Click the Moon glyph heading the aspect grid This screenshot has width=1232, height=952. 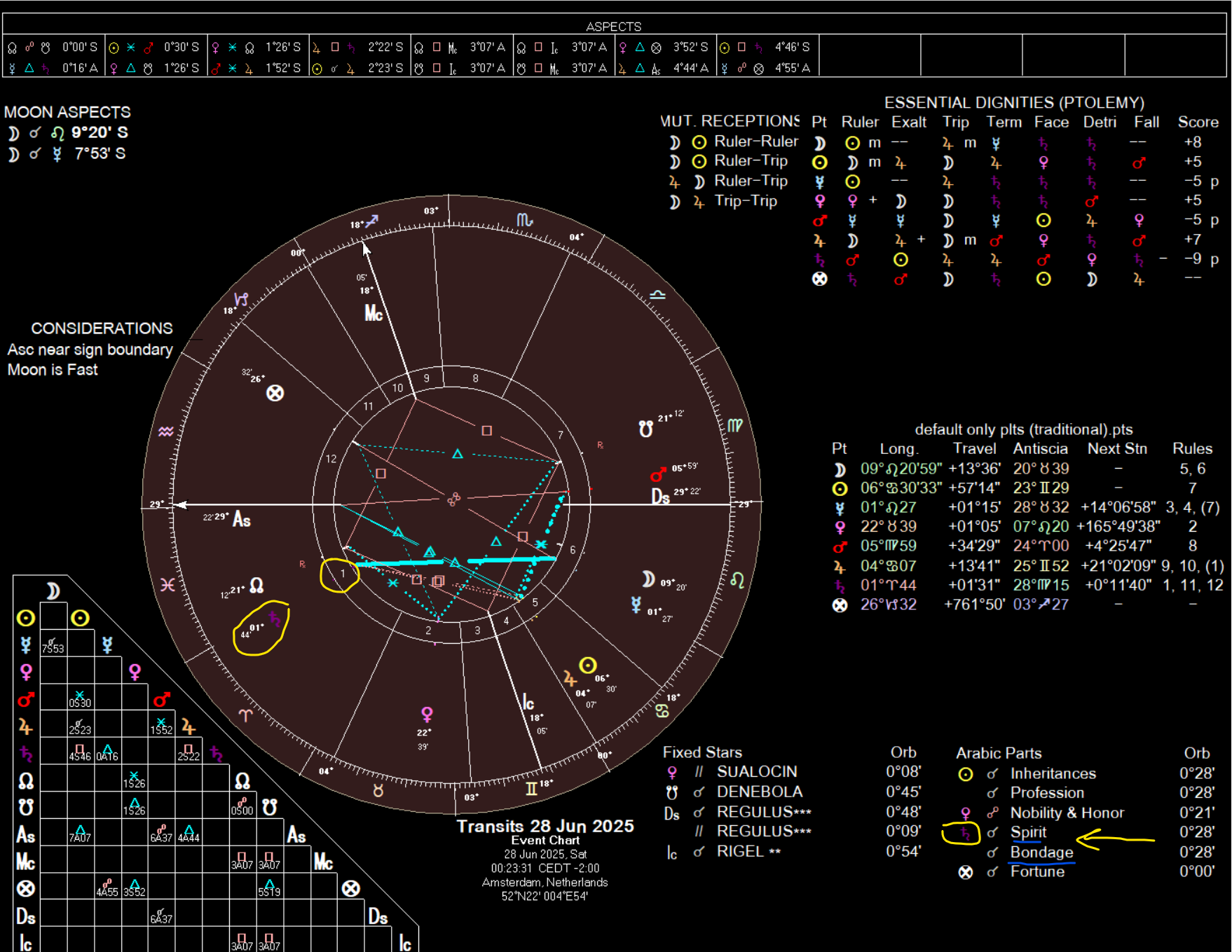pyautogui.click(x=53, y=591)
